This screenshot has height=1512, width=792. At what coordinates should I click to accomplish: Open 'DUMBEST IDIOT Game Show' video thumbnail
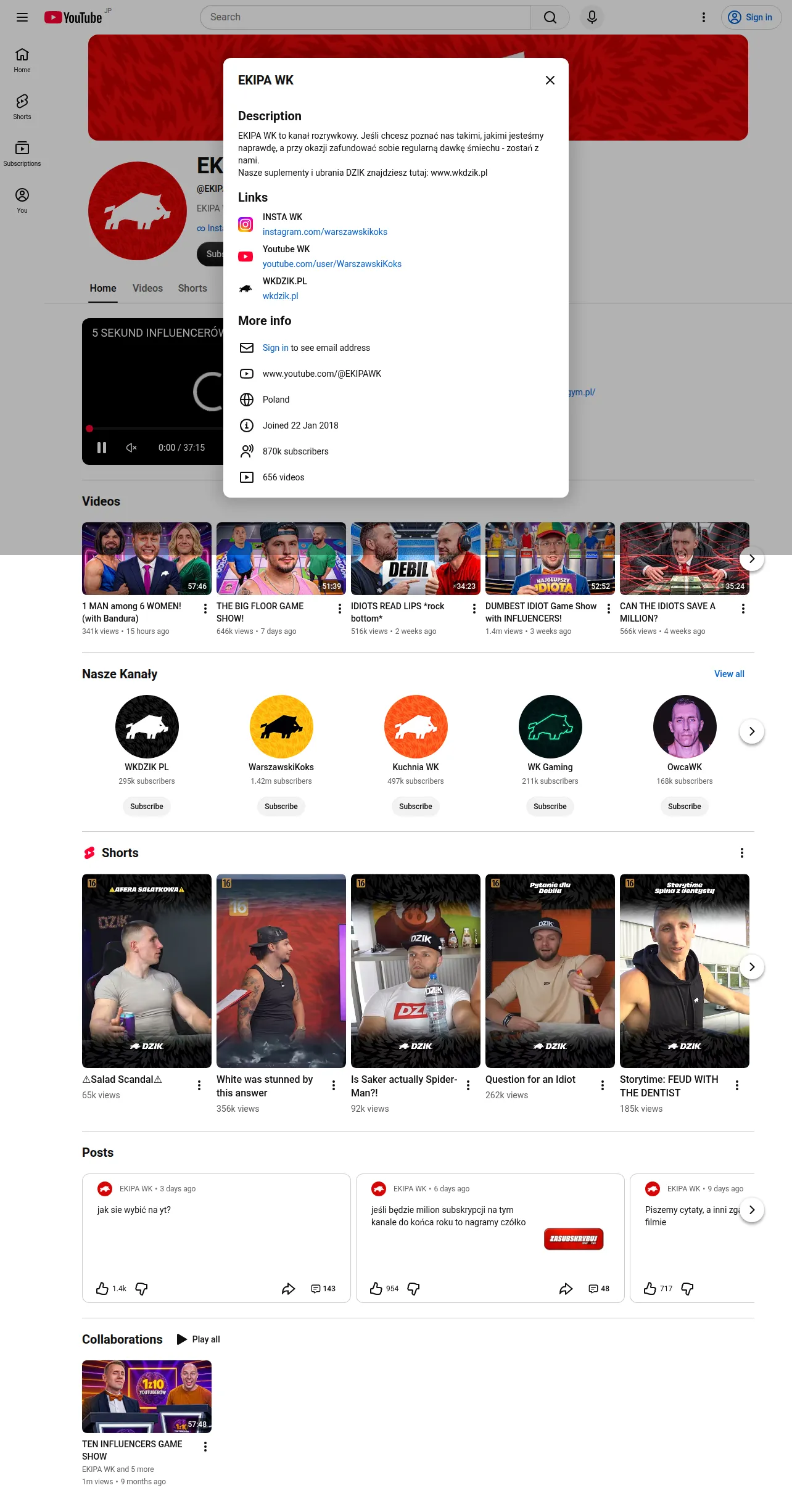[x=550, y=559]
